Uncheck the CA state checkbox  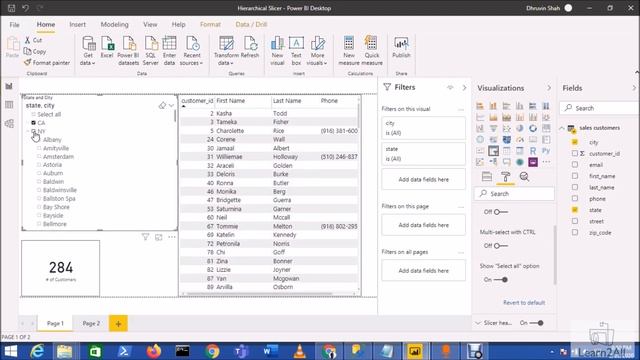33,123
